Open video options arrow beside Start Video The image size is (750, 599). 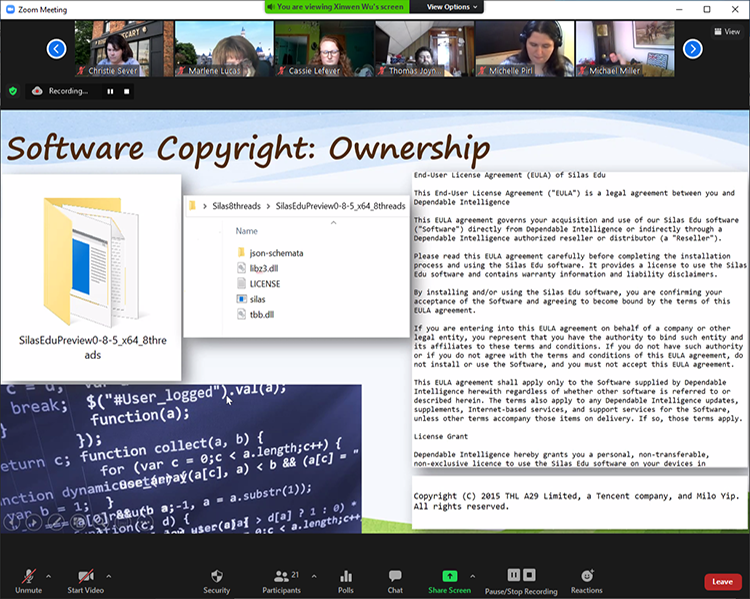click(x=109, y=576)
